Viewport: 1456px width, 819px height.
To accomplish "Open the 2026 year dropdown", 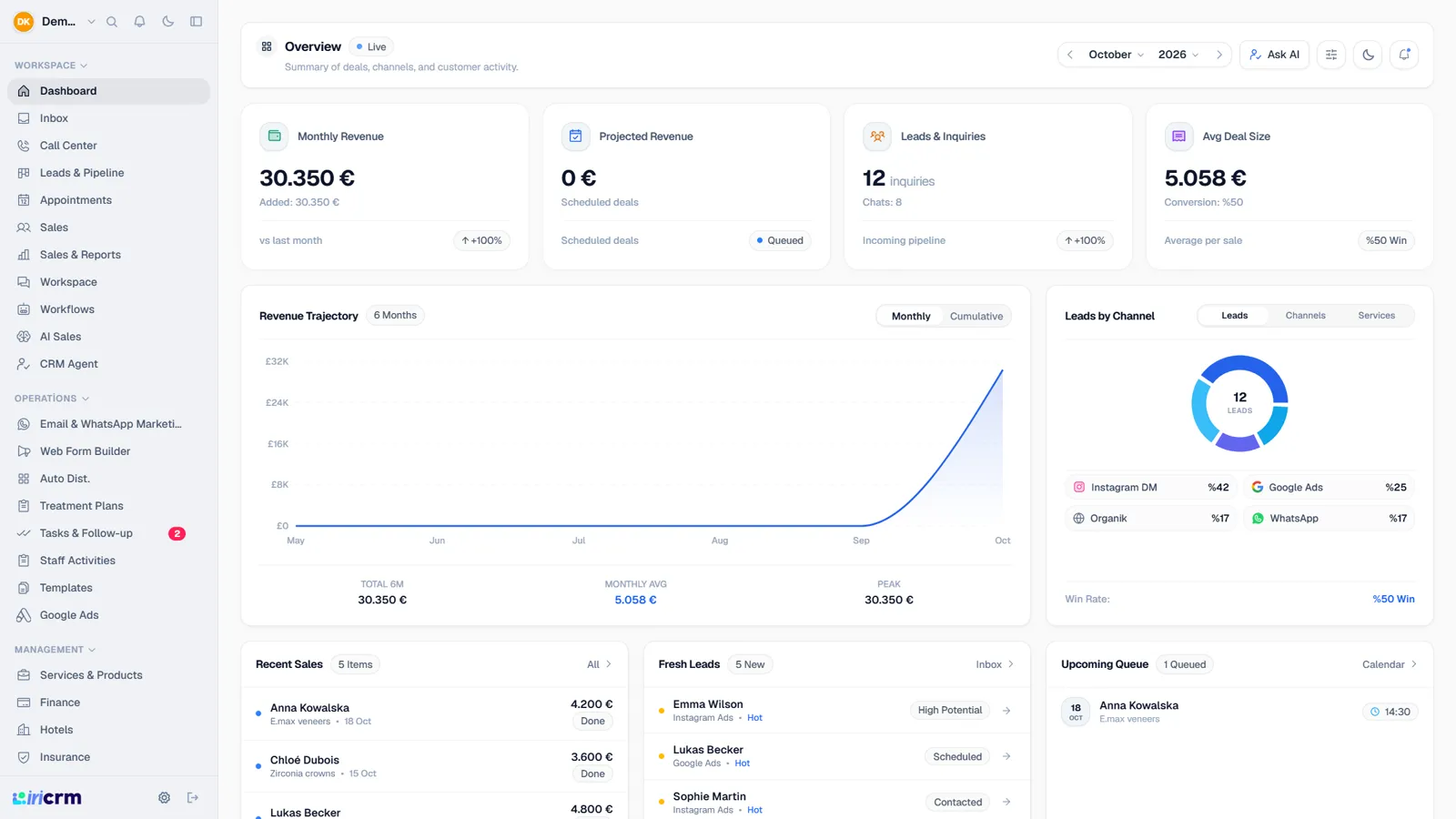I will 1178,55.
